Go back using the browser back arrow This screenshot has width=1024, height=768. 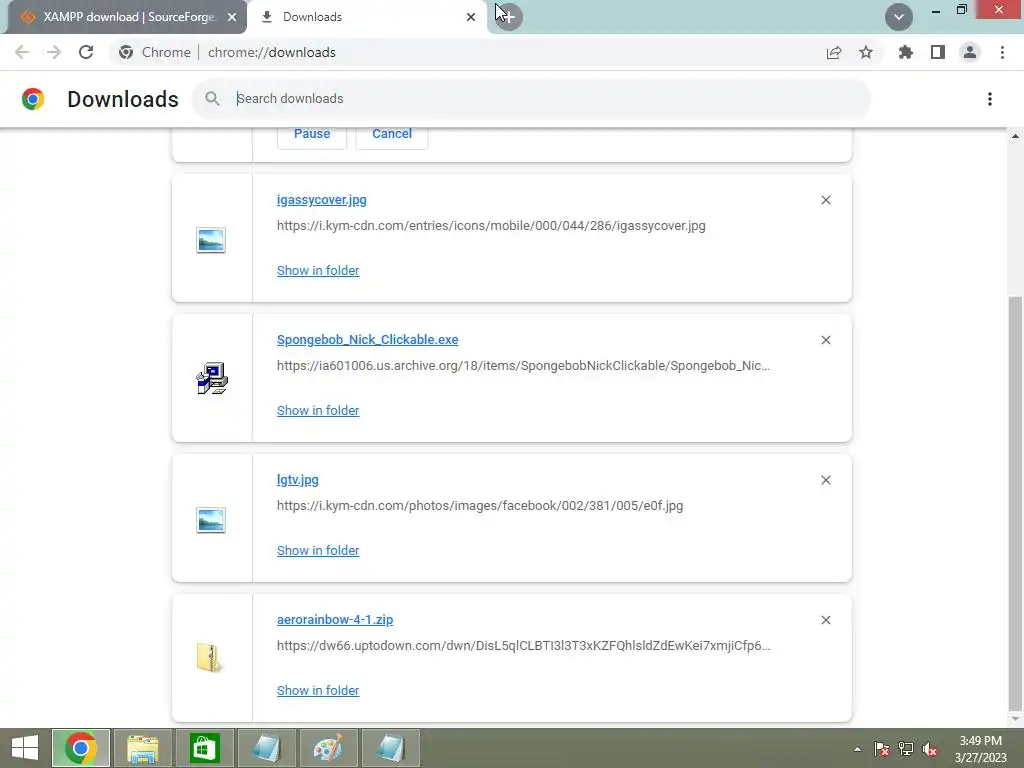22,52
